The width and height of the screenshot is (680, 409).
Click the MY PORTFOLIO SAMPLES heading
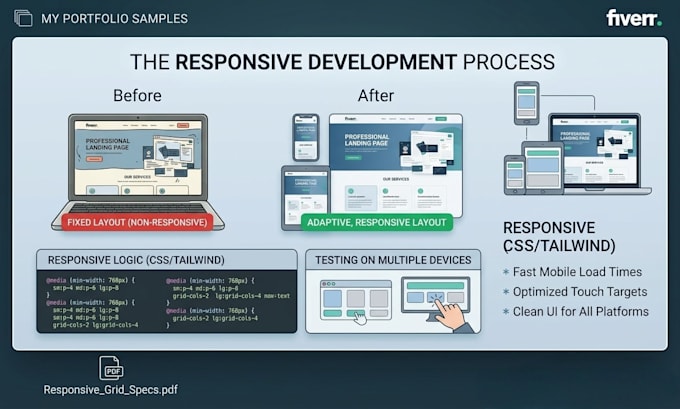114,19
